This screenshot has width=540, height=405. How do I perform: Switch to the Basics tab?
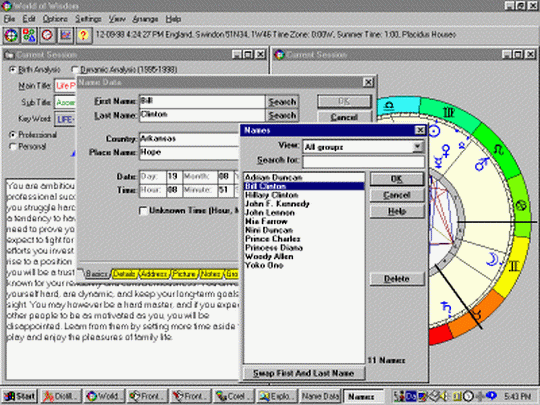point(96,274)
